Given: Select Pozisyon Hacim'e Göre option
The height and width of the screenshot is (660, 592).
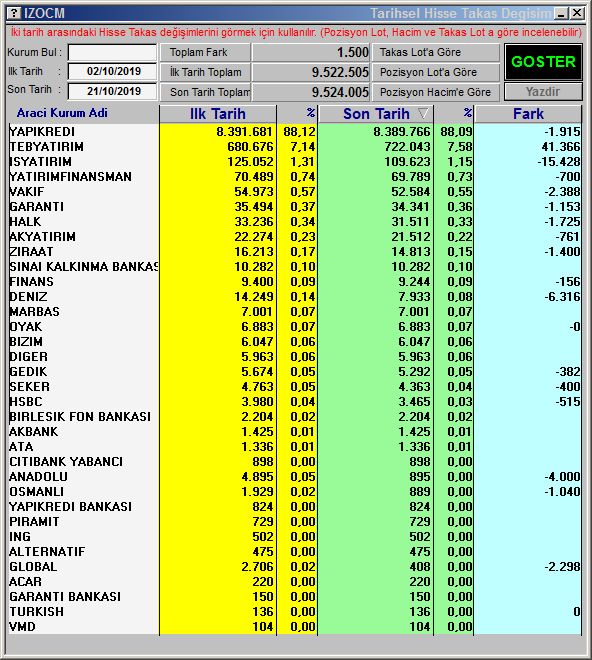Looking at the screenshot, I should click(435, 92).
